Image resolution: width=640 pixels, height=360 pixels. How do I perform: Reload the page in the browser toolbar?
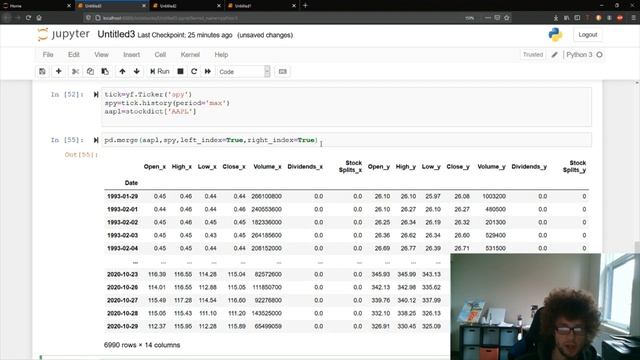coord(28,18)
